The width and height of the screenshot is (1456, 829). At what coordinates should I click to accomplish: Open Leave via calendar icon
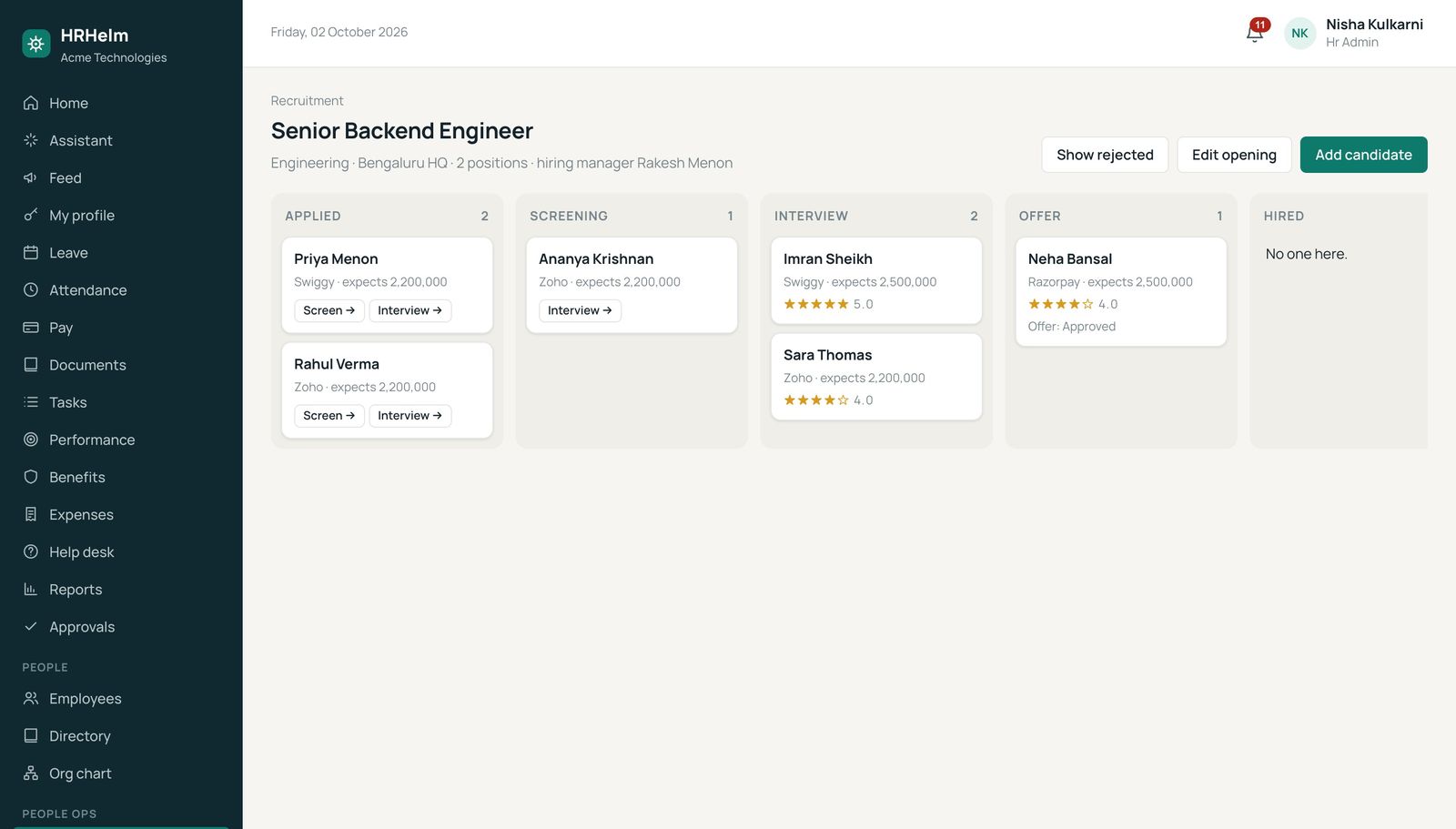coord(31,252)
